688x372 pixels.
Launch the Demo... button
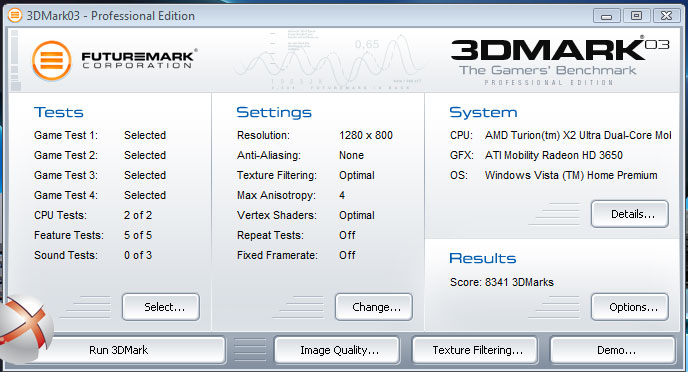pyautogui.click(x=613, y=350)
